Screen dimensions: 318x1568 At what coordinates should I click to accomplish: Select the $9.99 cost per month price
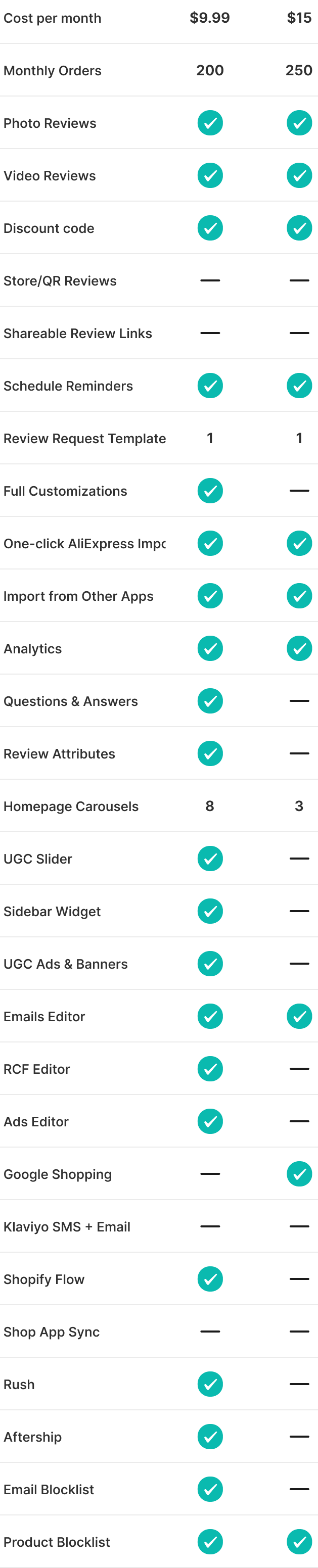pyautogui.click(x=210, y=18)
